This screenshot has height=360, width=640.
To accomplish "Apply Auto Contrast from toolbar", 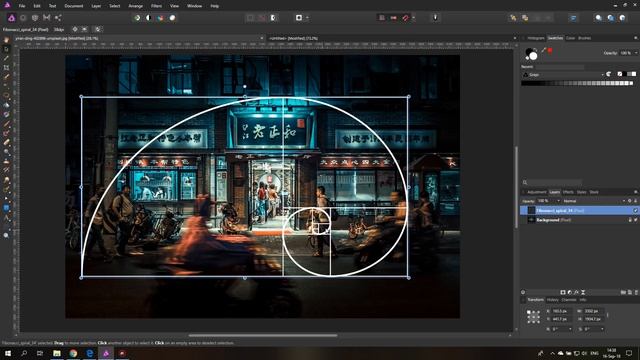I will click(149, 18).
